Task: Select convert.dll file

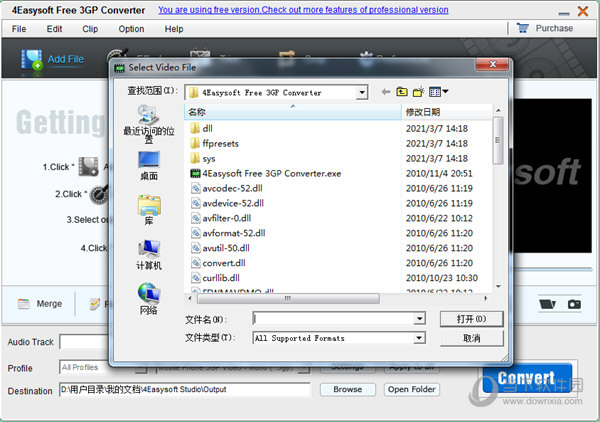Action: (x=218, y=263)
